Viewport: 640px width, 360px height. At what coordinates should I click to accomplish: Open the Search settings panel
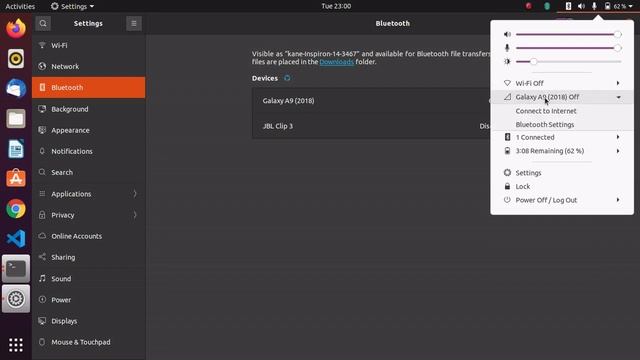[89, 172]
